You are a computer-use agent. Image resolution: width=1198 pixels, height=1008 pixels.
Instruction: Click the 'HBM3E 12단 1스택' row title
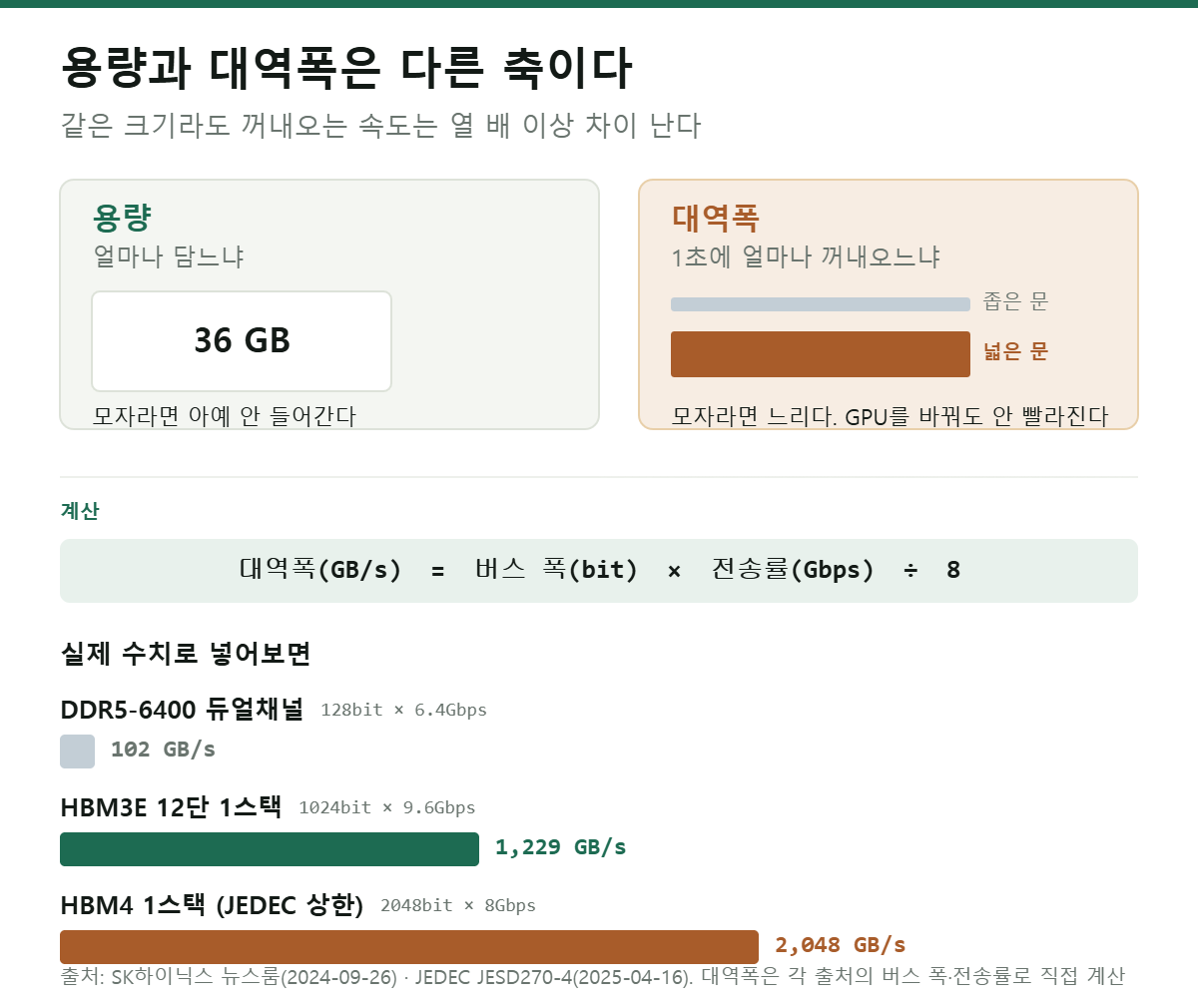tap(171, 807)
